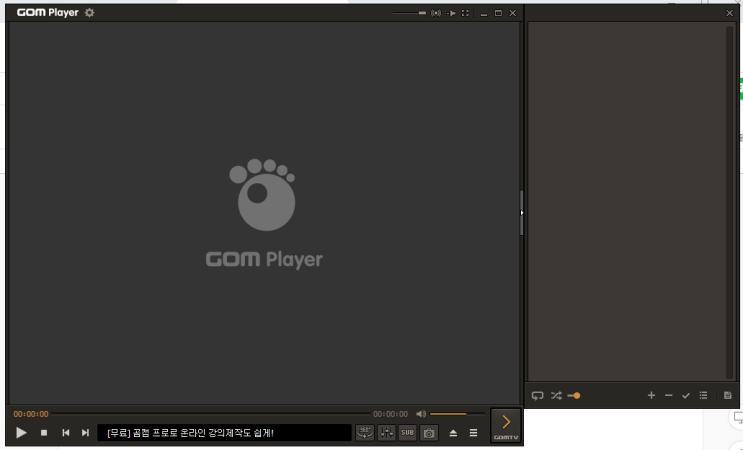Click the playlist vertical scrollbar

pos(730,202)
